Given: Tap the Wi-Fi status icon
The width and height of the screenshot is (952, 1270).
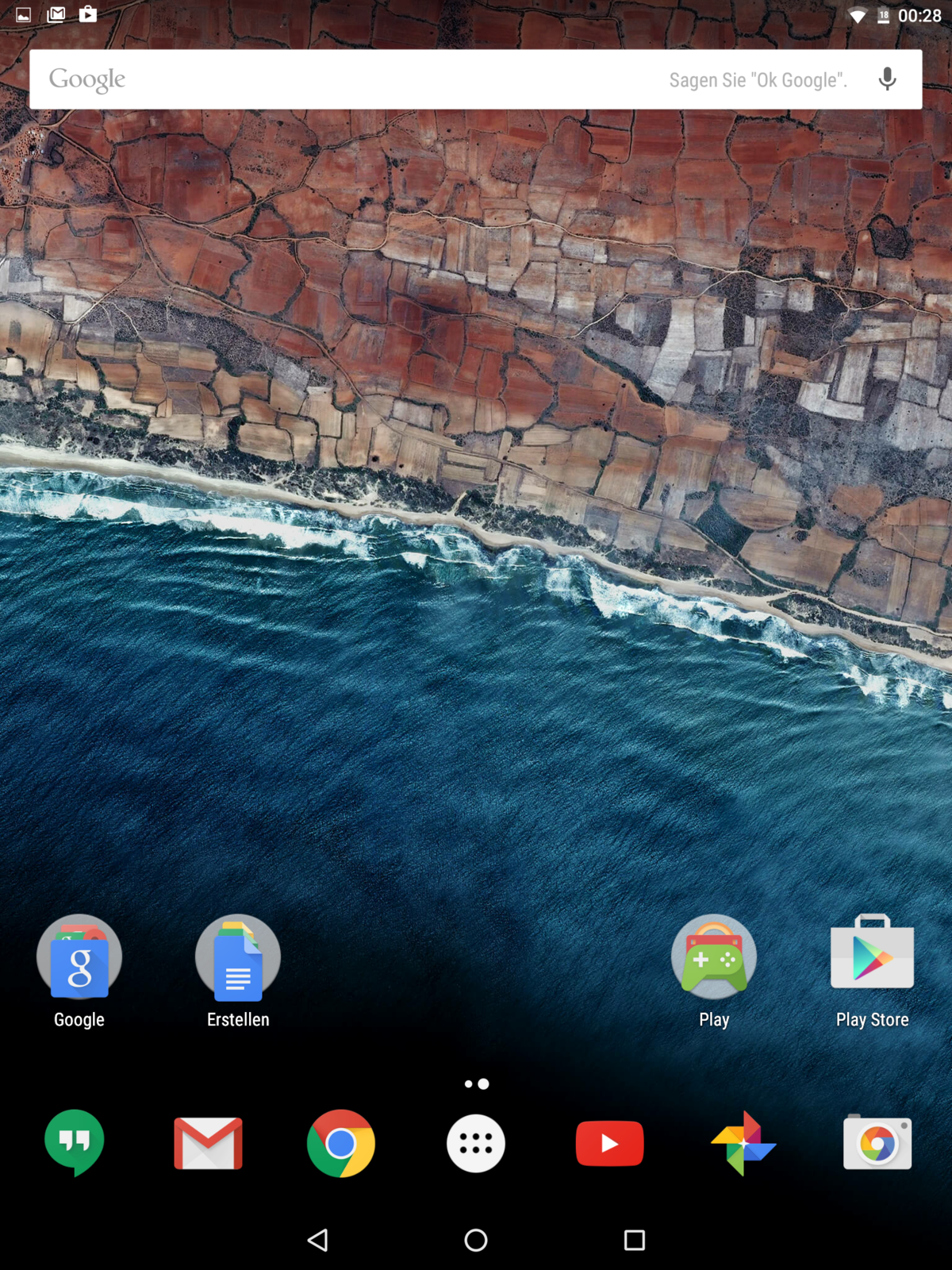Looking at the screenshot, I should (857, 16).
